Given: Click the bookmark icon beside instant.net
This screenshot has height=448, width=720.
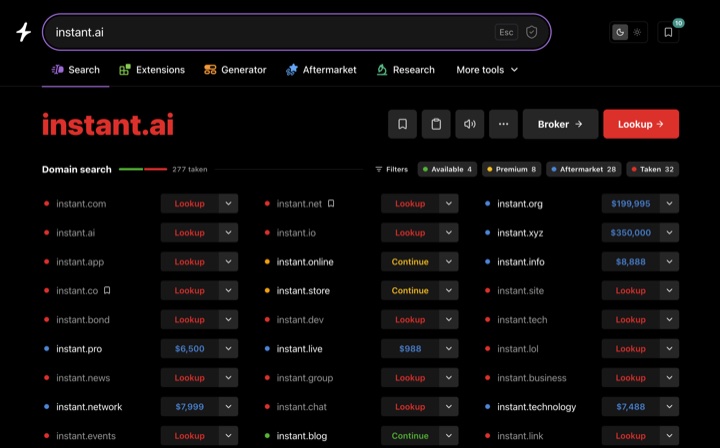Looking at the screenshot, I should 331,203.
